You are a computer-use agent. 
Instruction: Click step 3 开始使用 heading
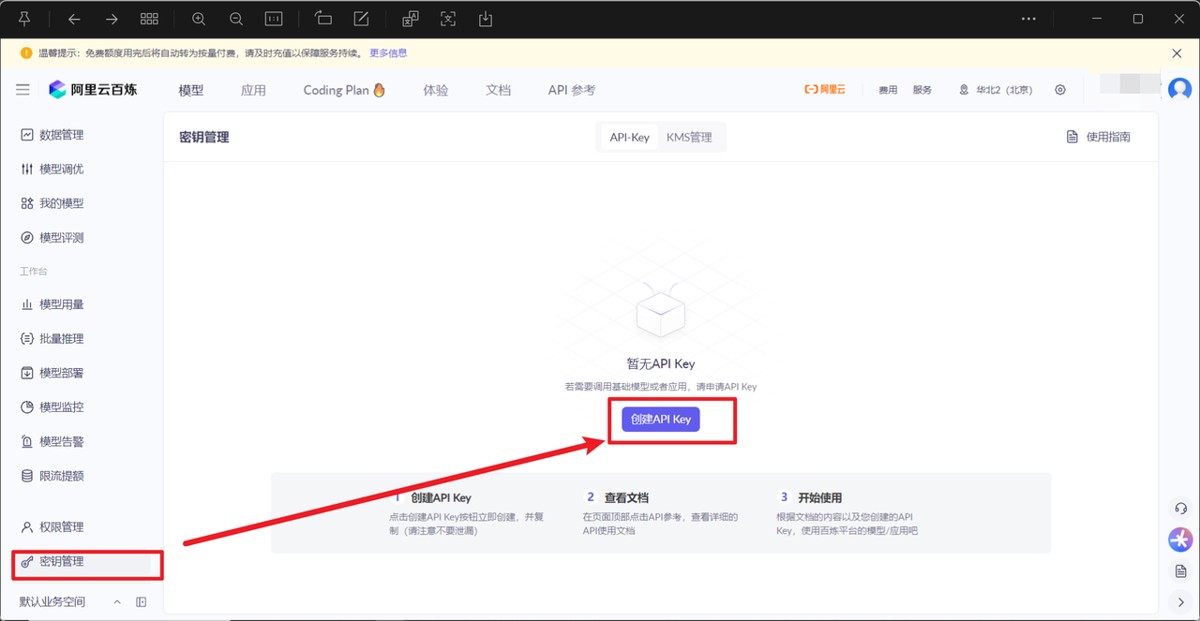tap(820, 497)
